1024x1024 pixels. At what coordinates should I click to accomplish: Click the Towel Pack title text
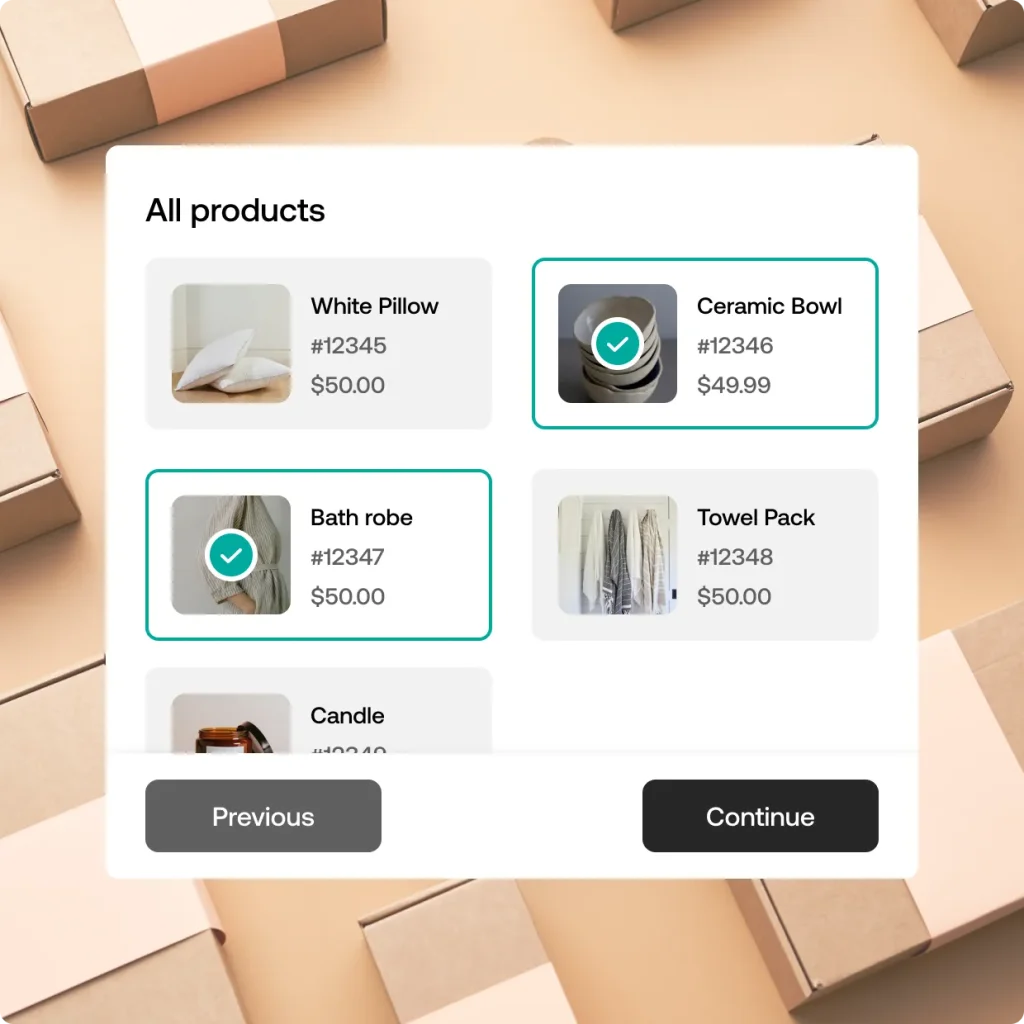click(x=756, y=517)
